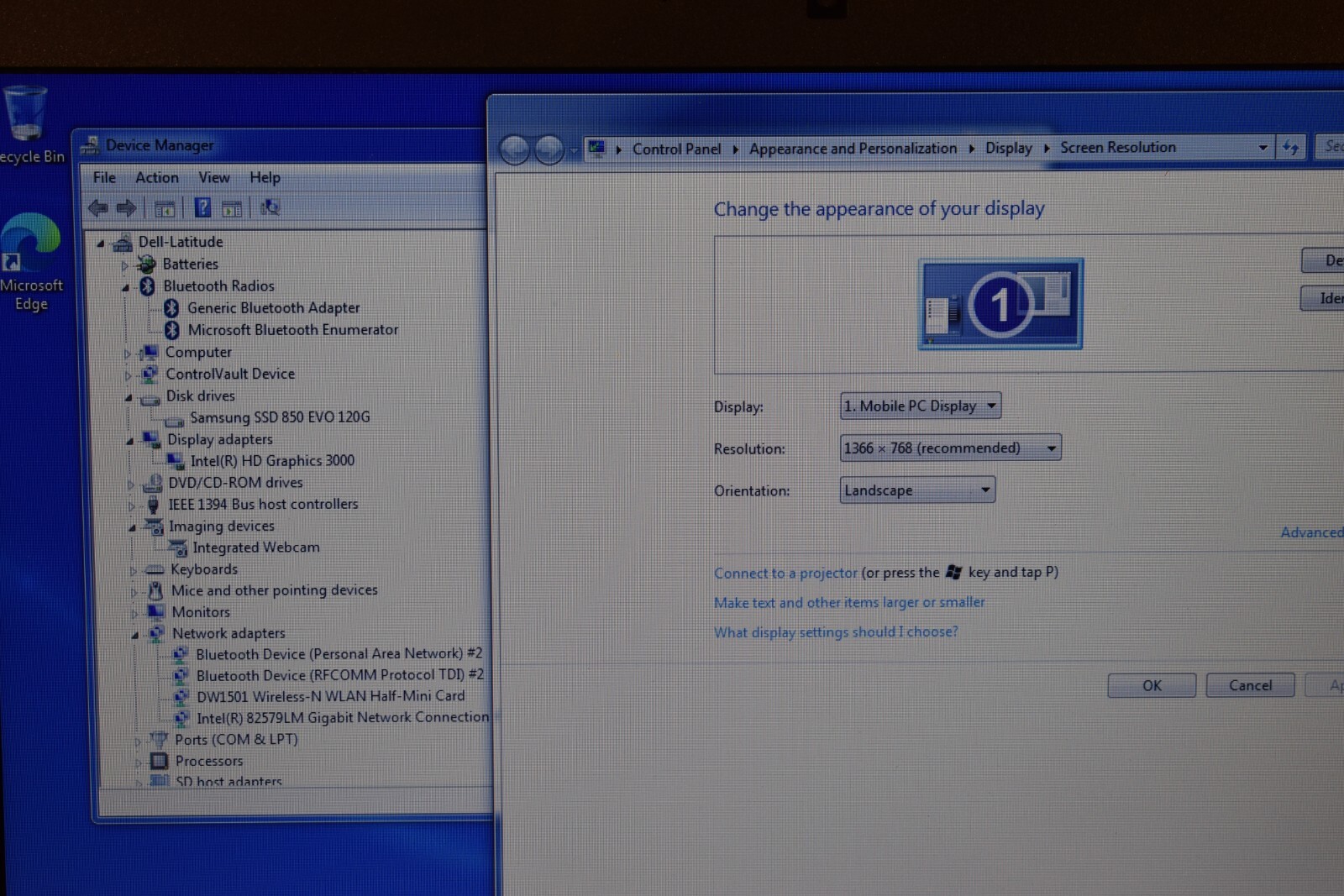Screen dimensions: 1344x896
Task: Click refresh icon beside the address bar
Action: (1290, 148)
